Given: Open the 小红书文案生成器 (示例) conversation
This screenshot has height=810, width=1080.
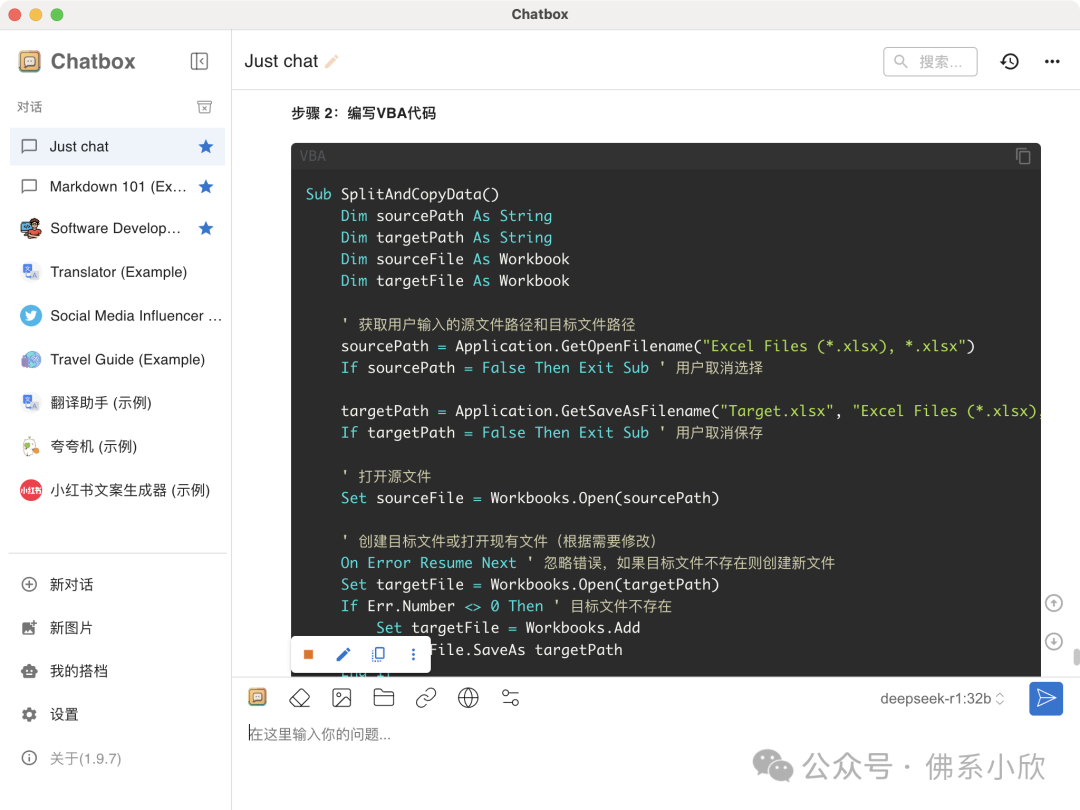Looking at the screenshot, I should 117,490.
